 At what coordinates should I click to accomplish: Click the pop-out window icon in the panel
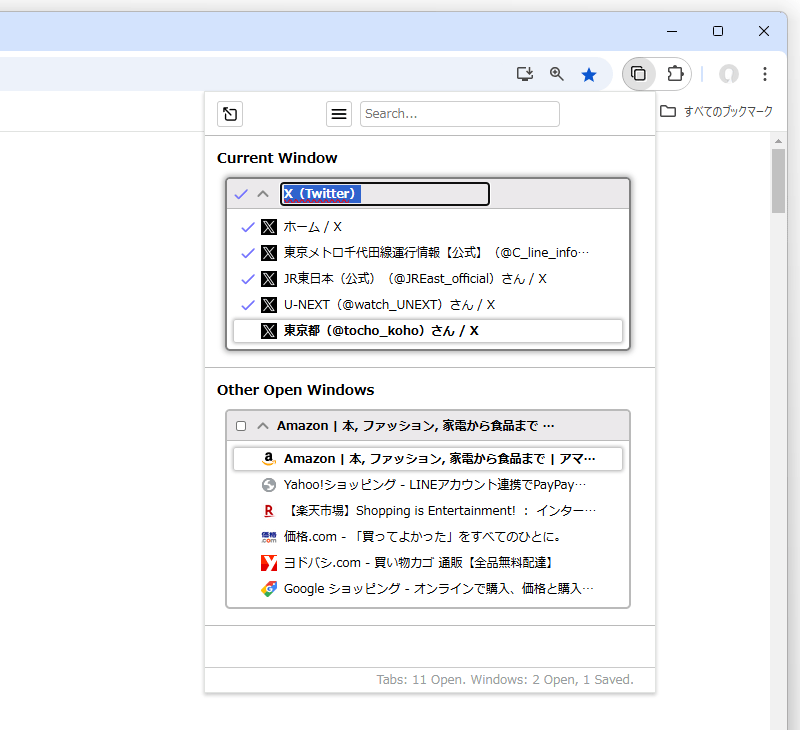[230, 114]
